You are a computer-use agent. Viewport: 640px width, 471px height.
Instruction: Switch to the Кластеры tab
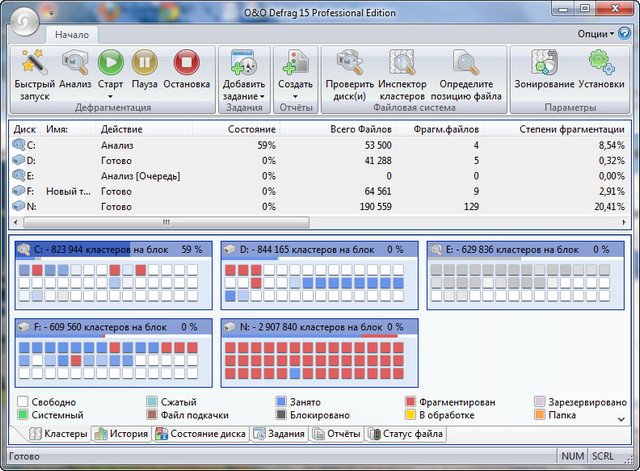click(x=59, y=434)
